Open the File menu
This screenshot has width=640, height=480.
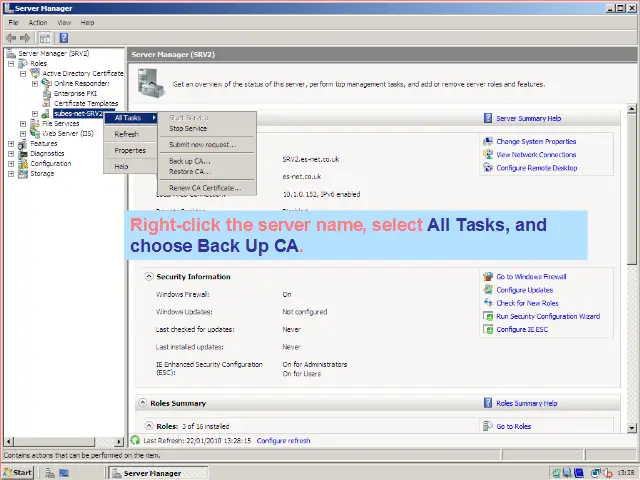13,22
